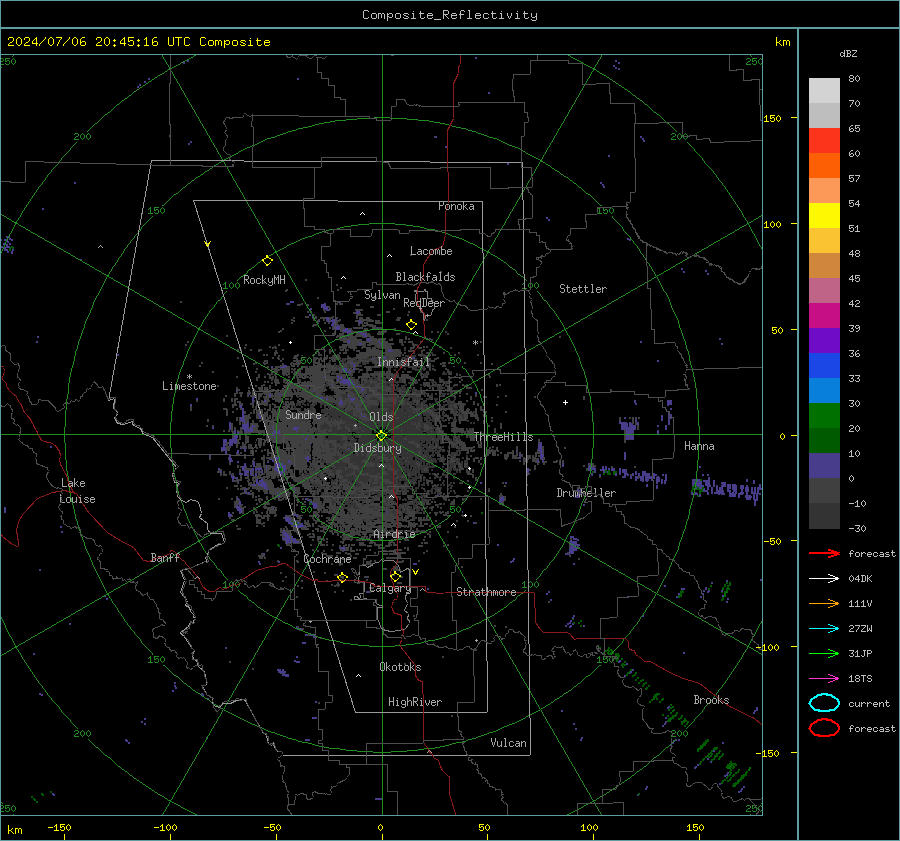Viewport: 900px width, 841px height.
Task: Select the green 20-30 dBZ swatch
Action: point(824,416)
